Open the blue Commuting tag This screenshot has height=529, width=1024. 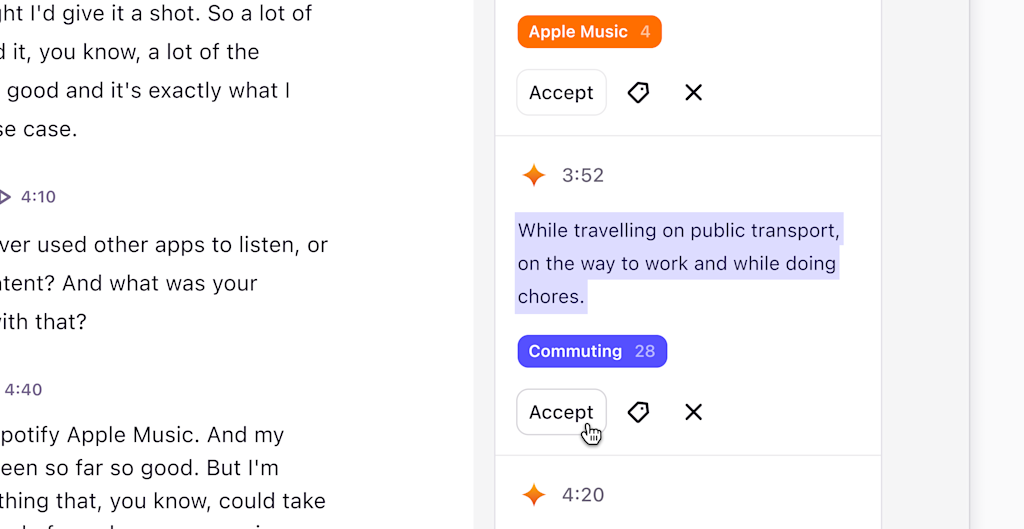[592, 351]
